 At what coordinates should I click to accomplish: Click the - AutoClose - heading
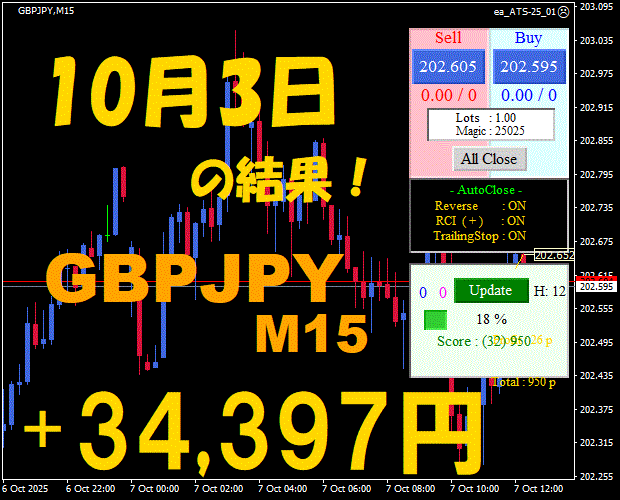pos(486,190)
